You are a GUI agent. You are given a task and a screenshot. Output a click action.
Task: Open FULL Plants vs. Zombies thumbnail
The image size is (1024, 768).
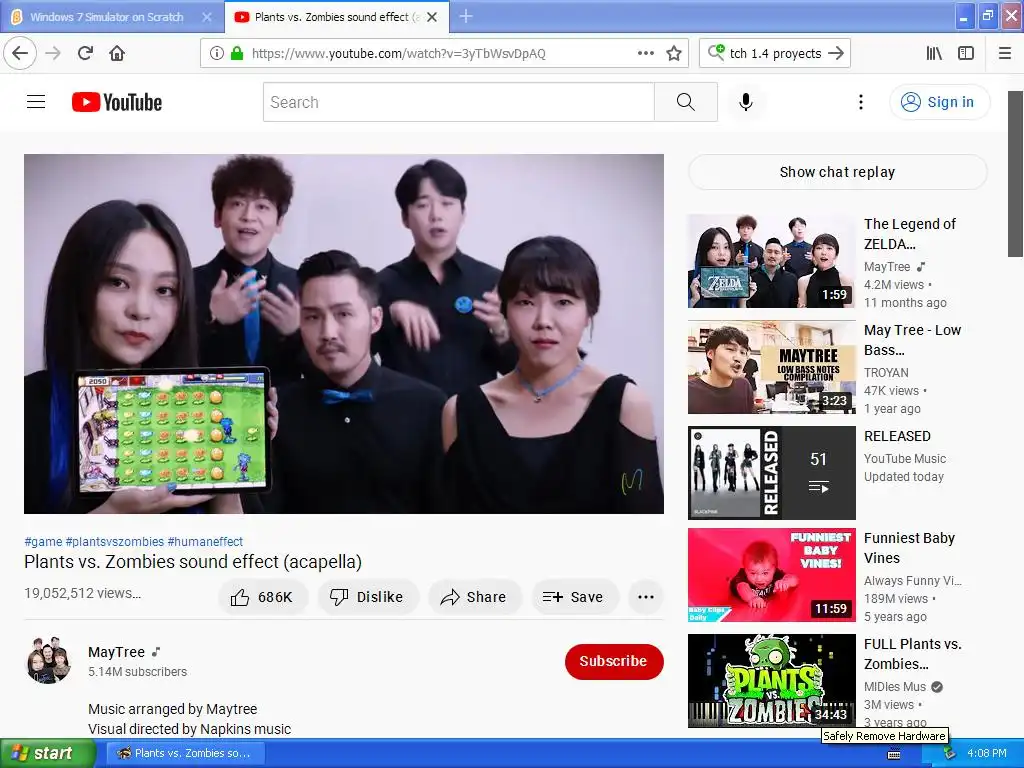(x=771, y=680)
